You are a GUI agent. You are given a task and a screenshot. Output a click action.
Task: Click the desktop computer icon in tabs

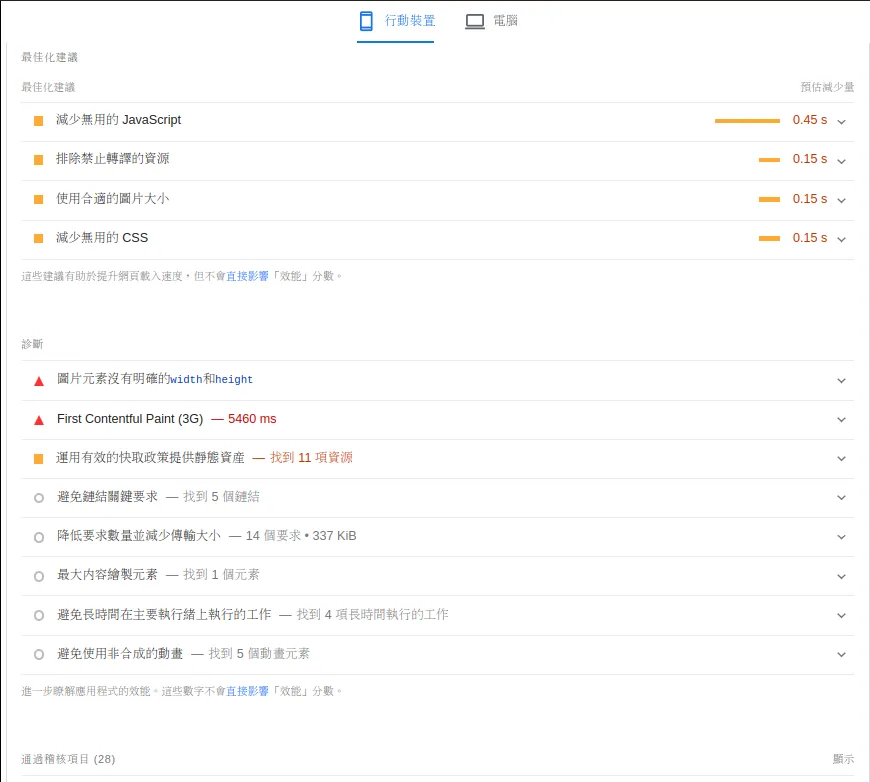pyautogui.click(x=475, y=21)
